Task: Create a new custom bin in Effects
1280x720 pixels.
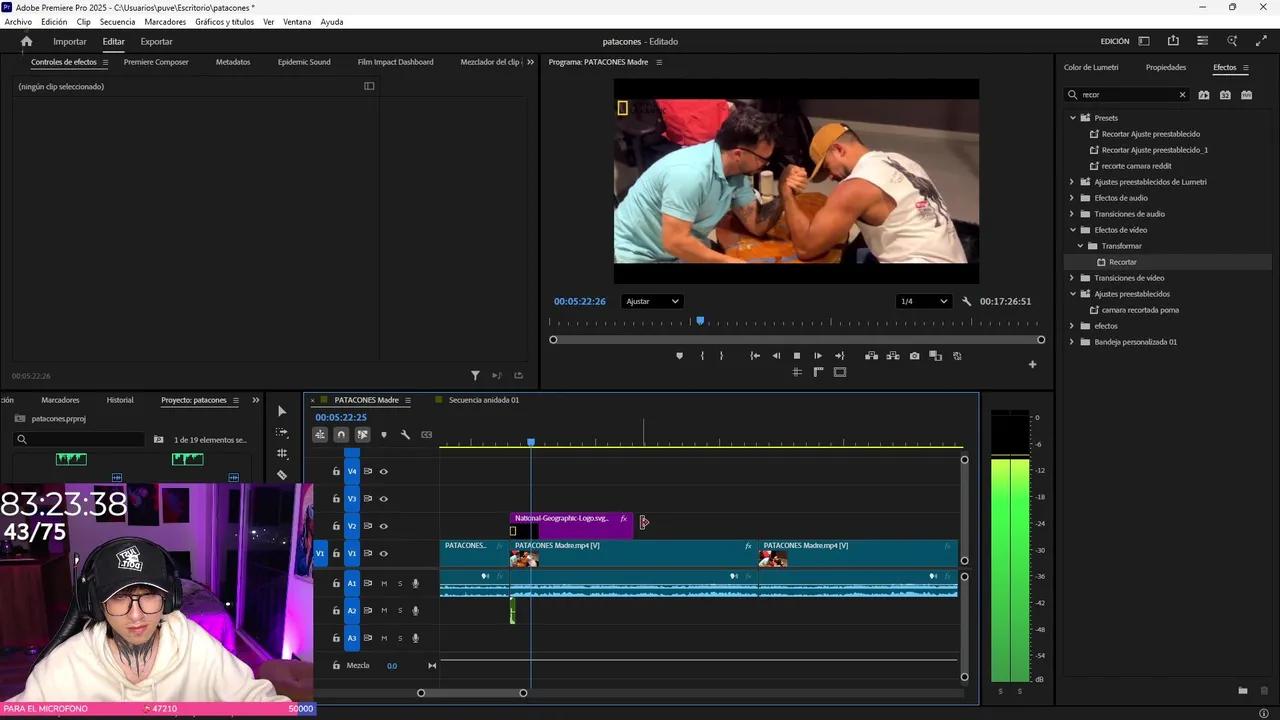Action: [x=1243, y=691]
